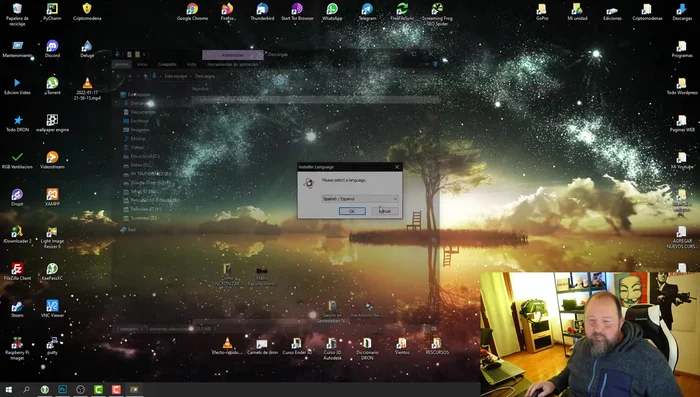The height and width of the screenshot is (397, 700).
Task: Launch Google Chrome desktop shortcut
Action: click(x=192, y=12)
